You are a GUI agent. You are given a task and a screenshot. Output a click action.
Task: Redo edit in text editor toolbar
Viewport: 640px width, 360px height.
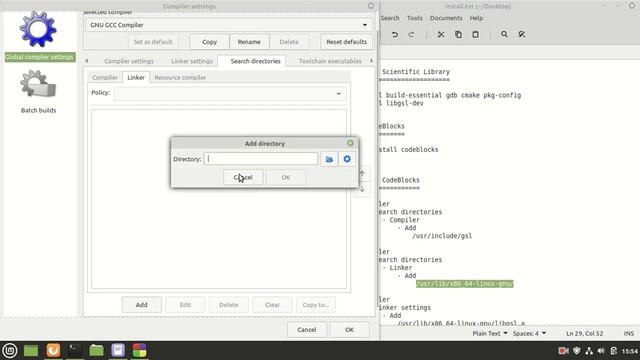(x=411, y=35)
